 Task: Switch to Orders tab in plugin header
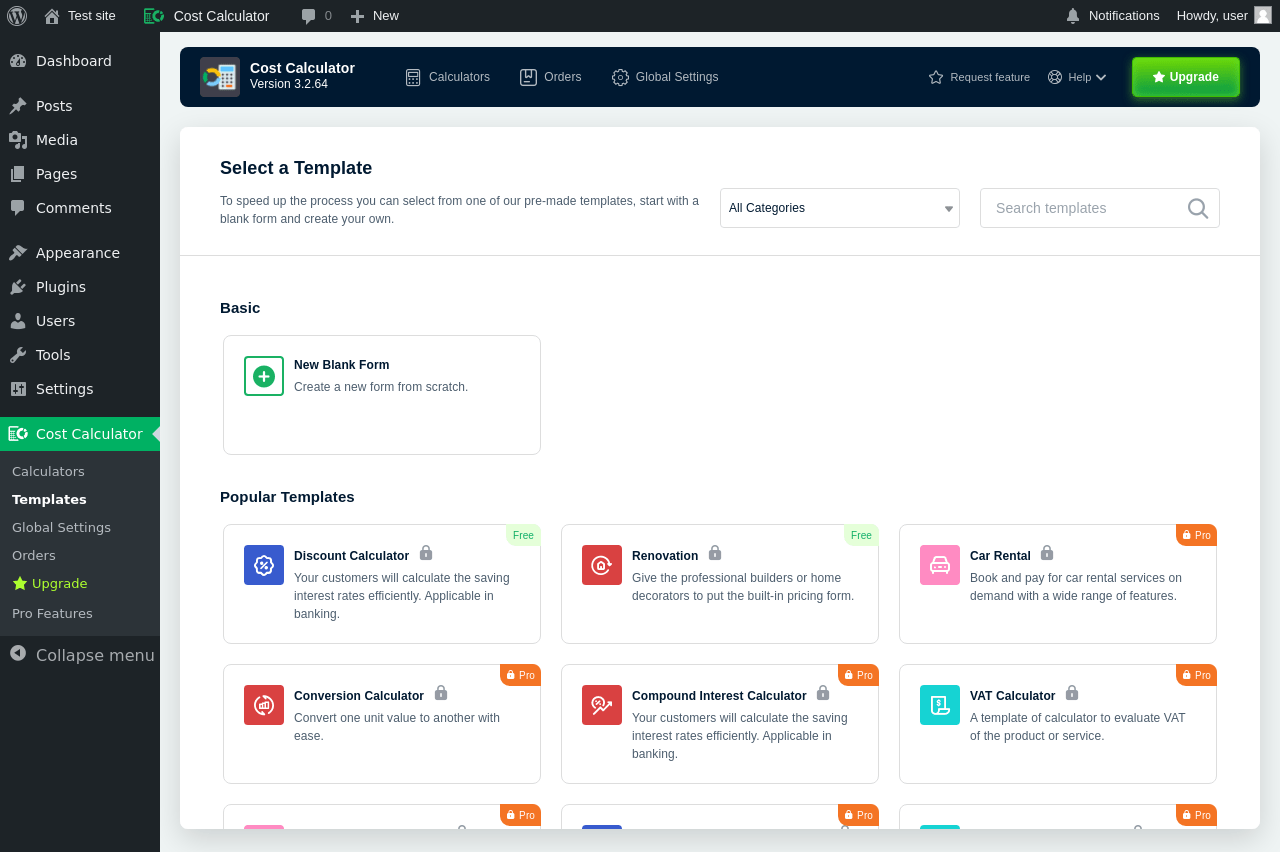tap(550, 77)
